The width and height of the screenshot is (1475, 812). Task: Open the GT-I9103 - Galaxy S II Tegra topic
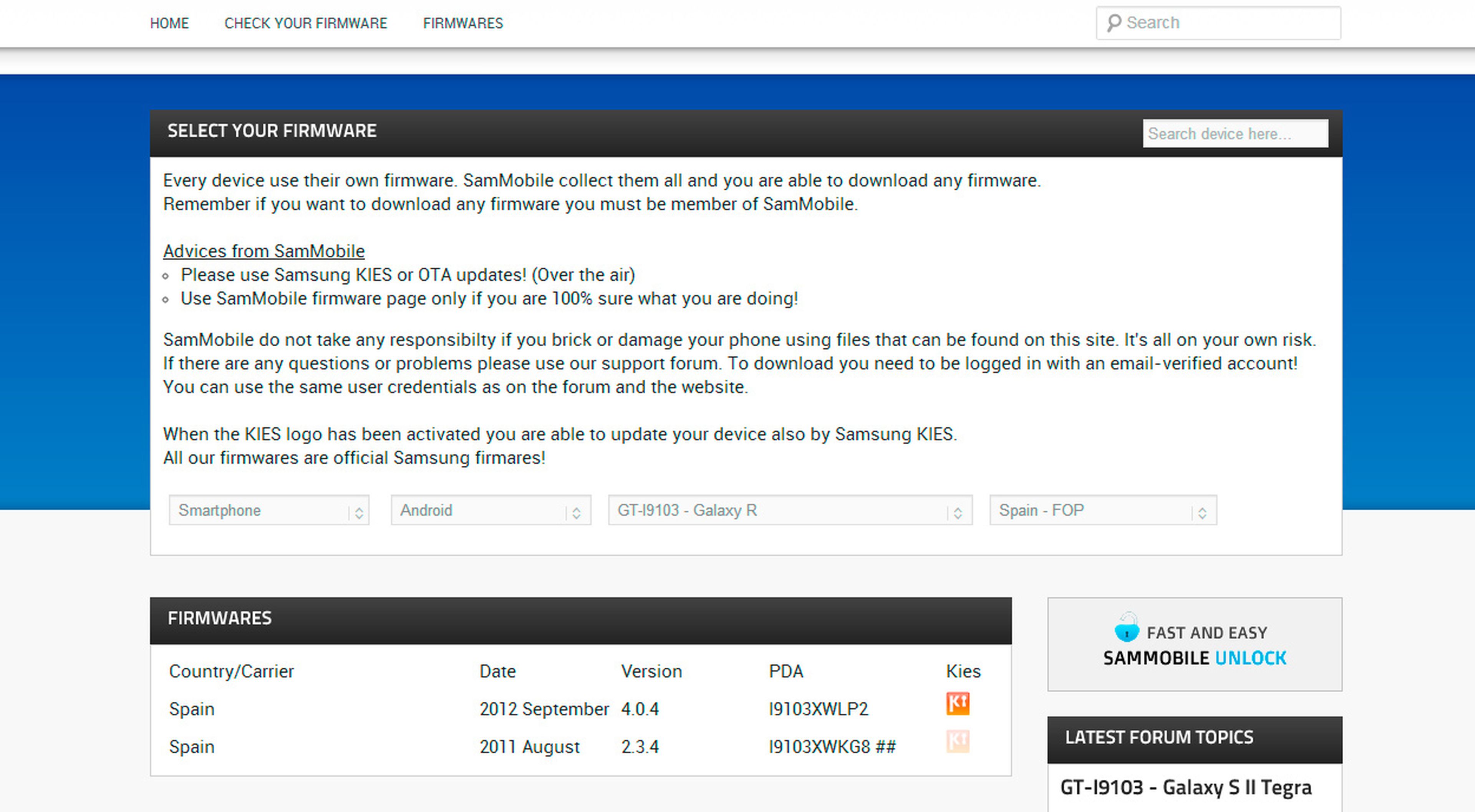coord(1185,787)
